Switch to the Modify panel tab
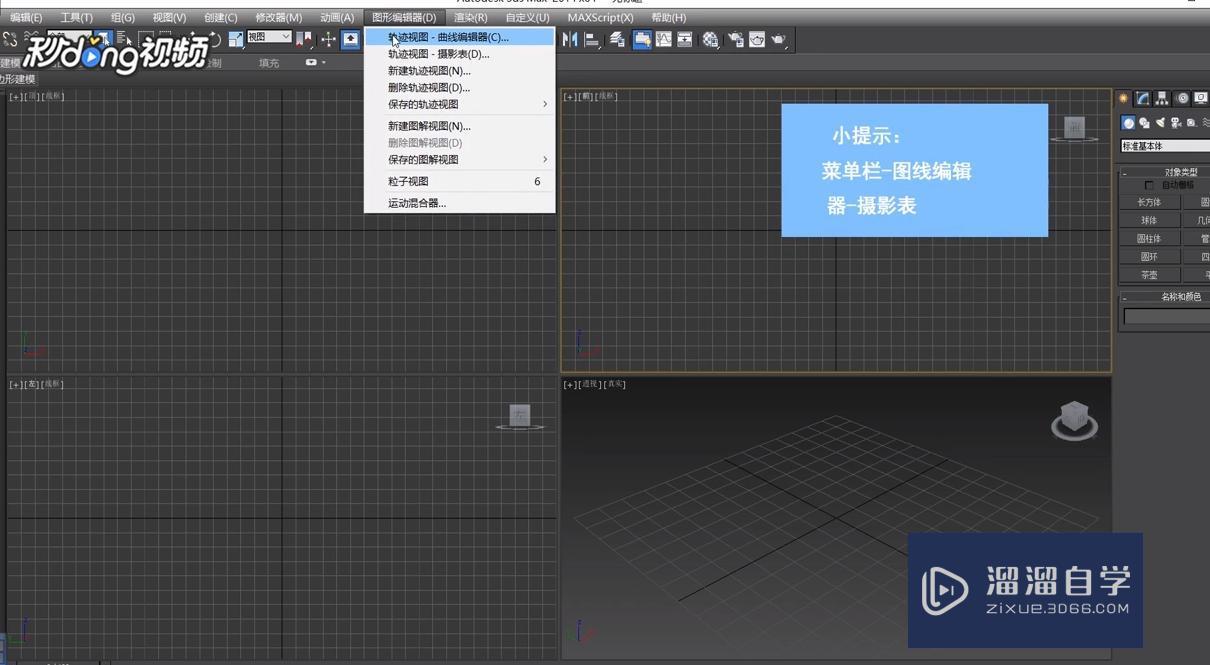Screen dimensions: 1210x665 [x=1143, y=98]
